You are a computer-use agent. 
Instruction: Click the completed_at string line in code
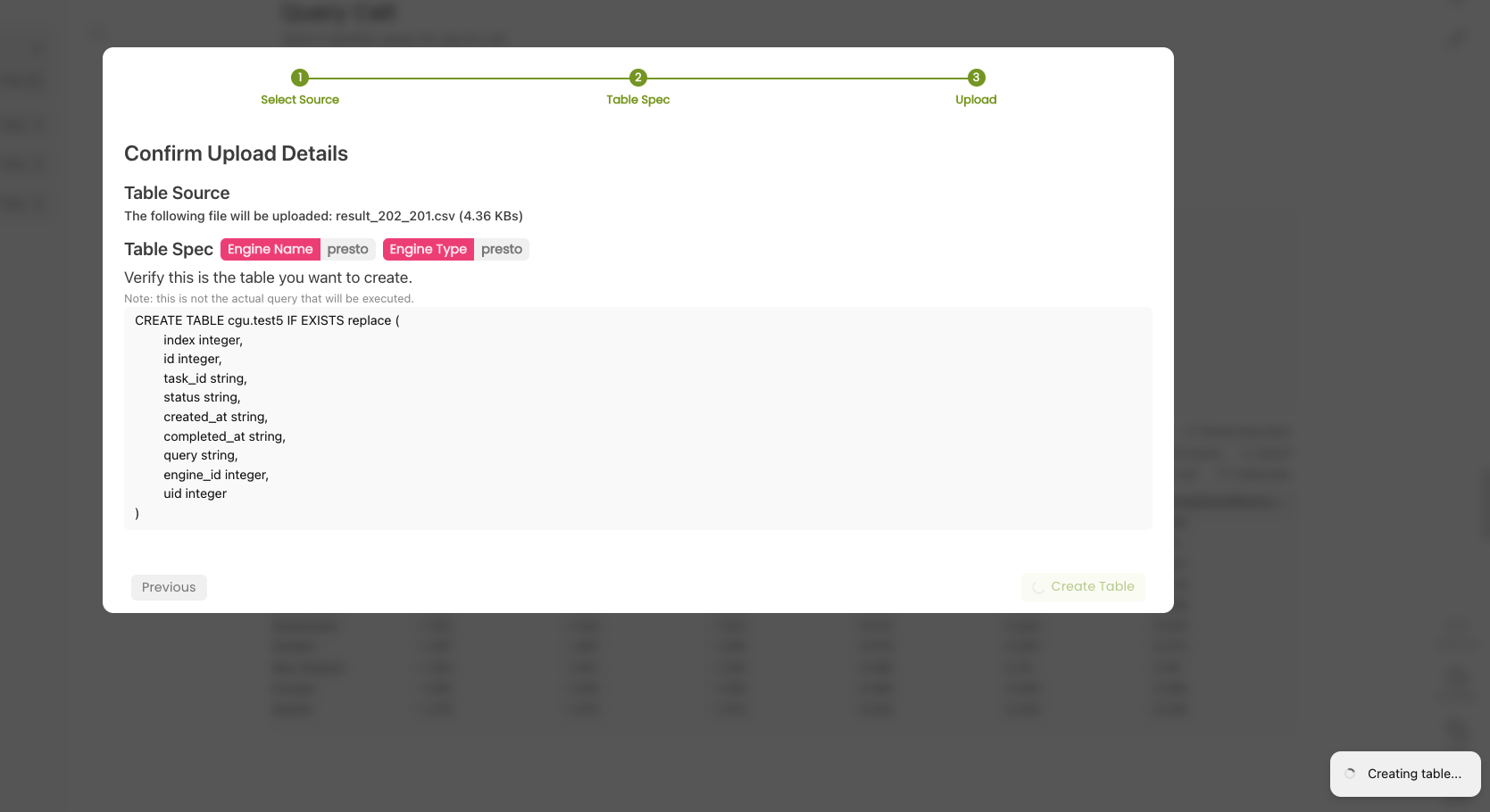[x=224, y=436]
